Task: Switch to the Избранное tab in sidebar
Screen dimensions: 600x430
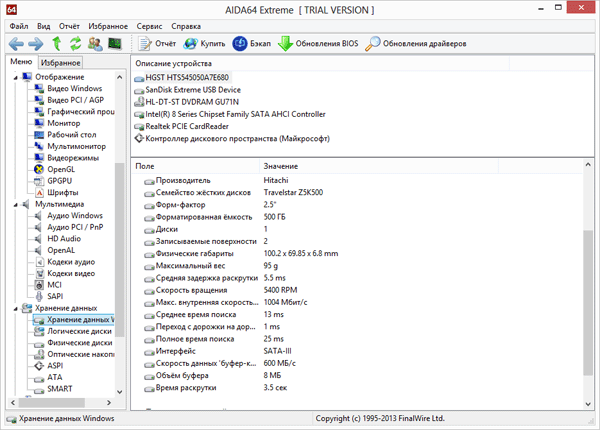Action: (60, 62)
